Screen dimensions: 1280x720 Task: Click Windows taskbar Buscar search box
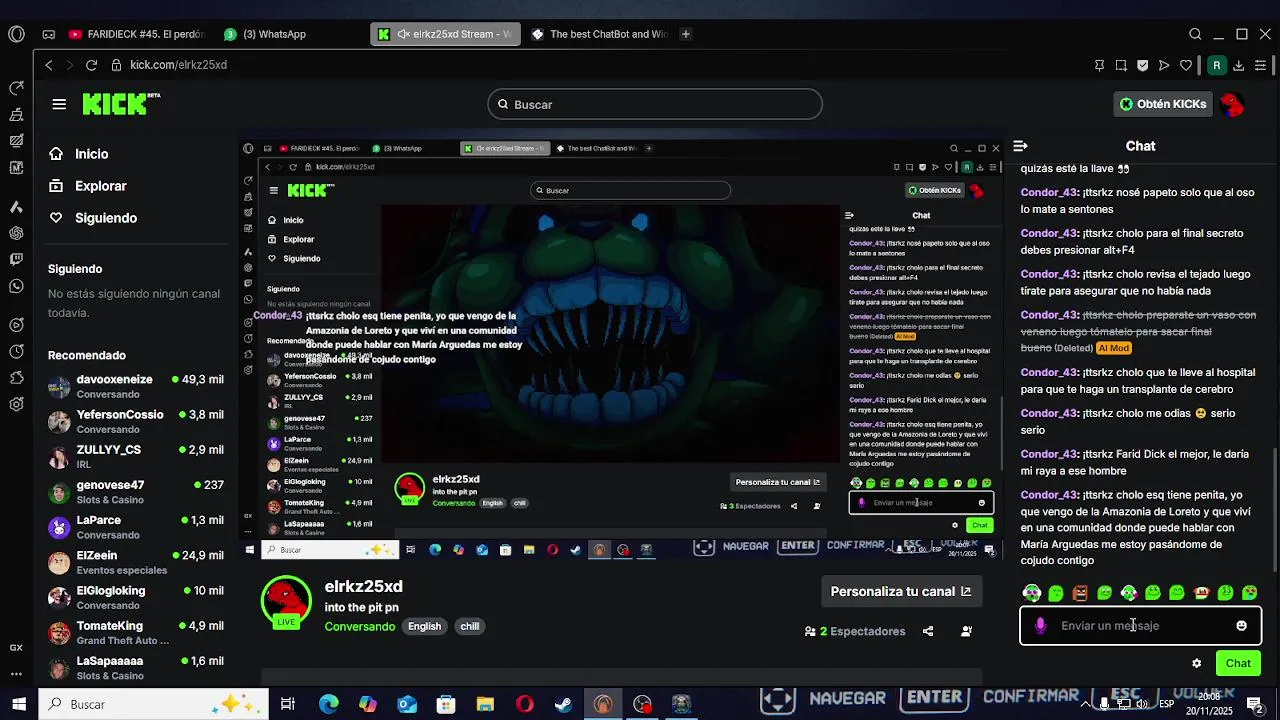point(153,704)
